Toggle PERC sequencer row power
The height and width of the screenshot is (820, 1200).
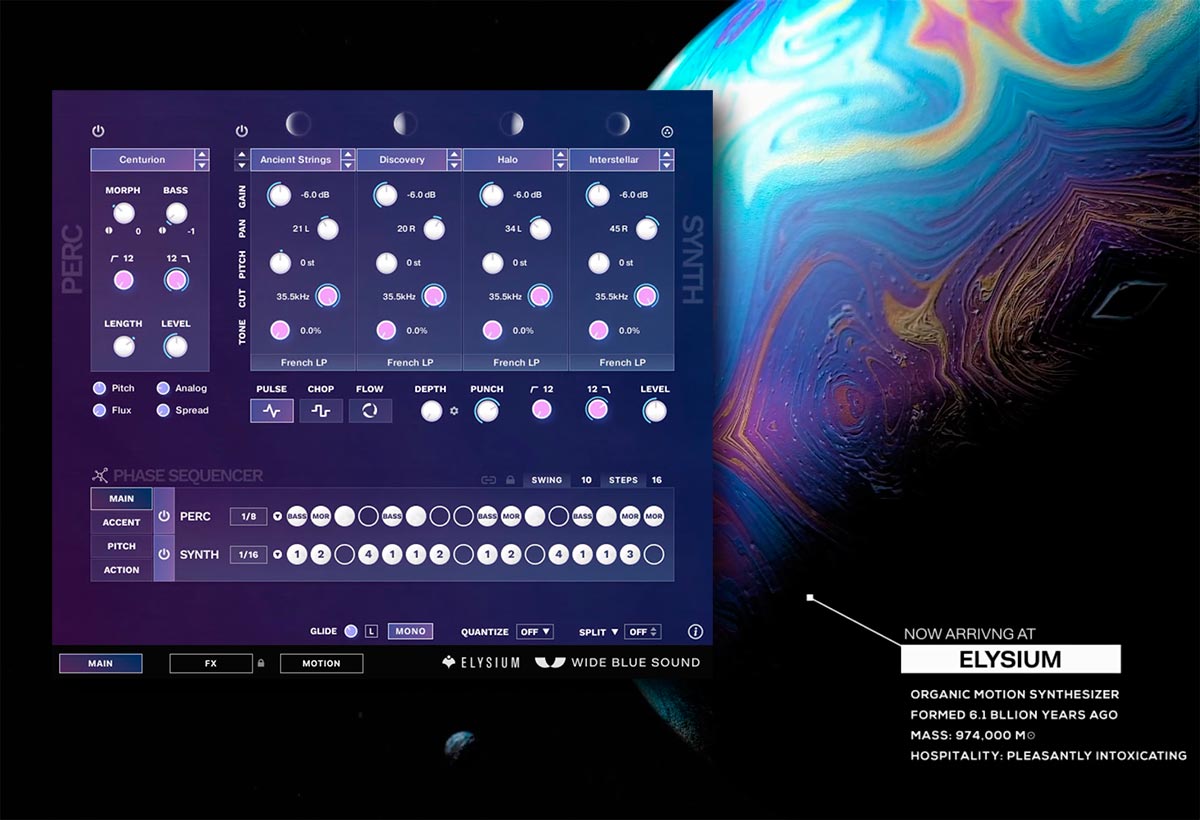click(164, 516)
